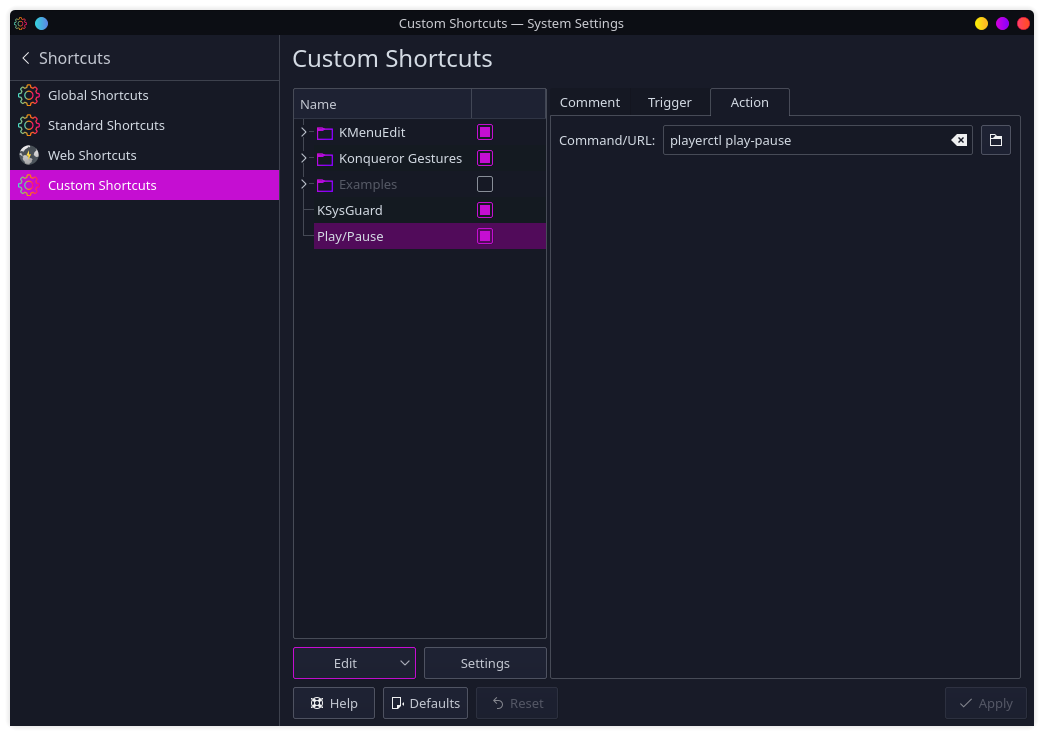Click the Global Shortcuts gear icon

pos(29,95)
